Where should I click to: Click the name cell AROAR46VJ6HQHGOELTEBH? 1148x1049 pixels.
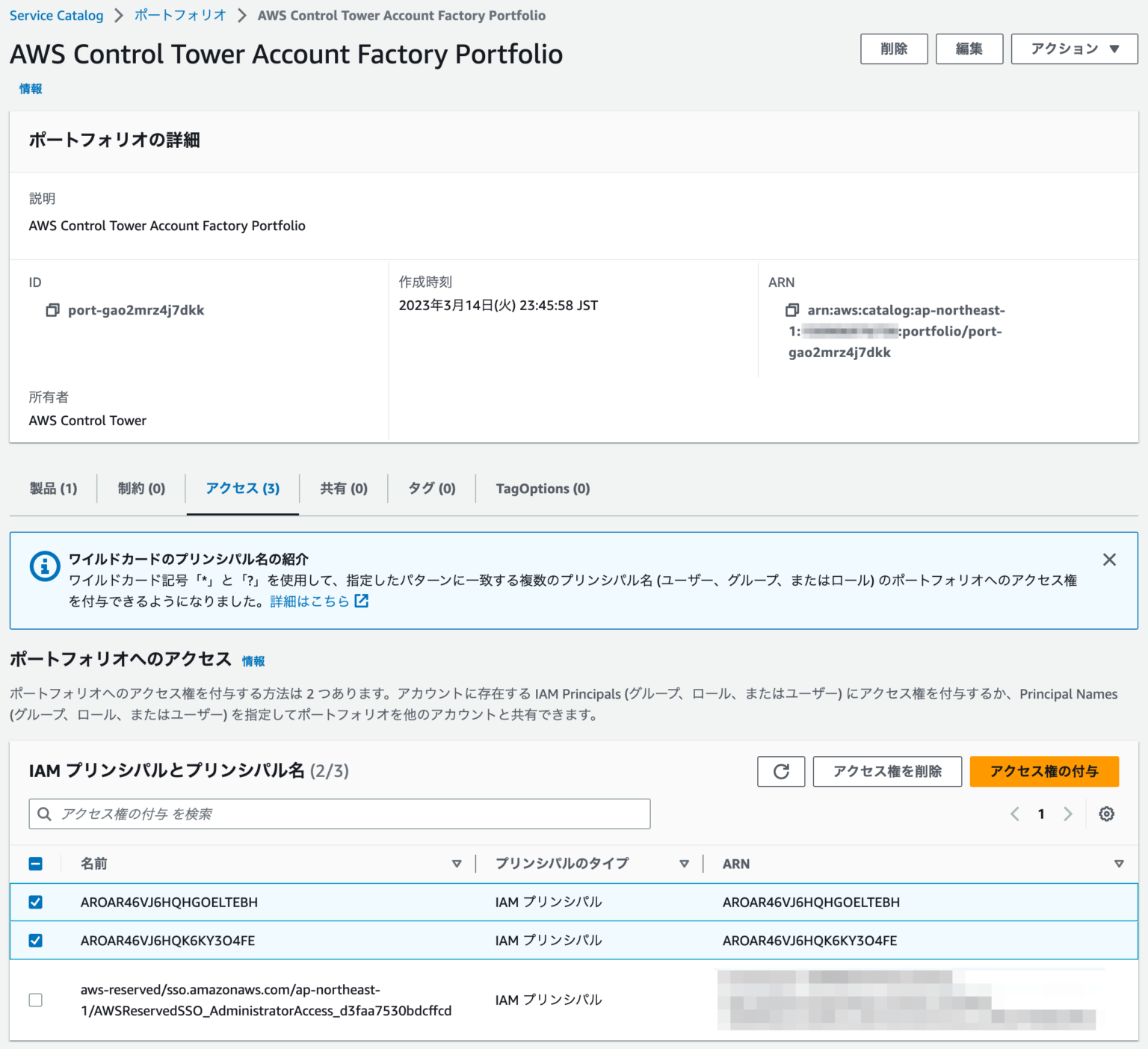169,902
